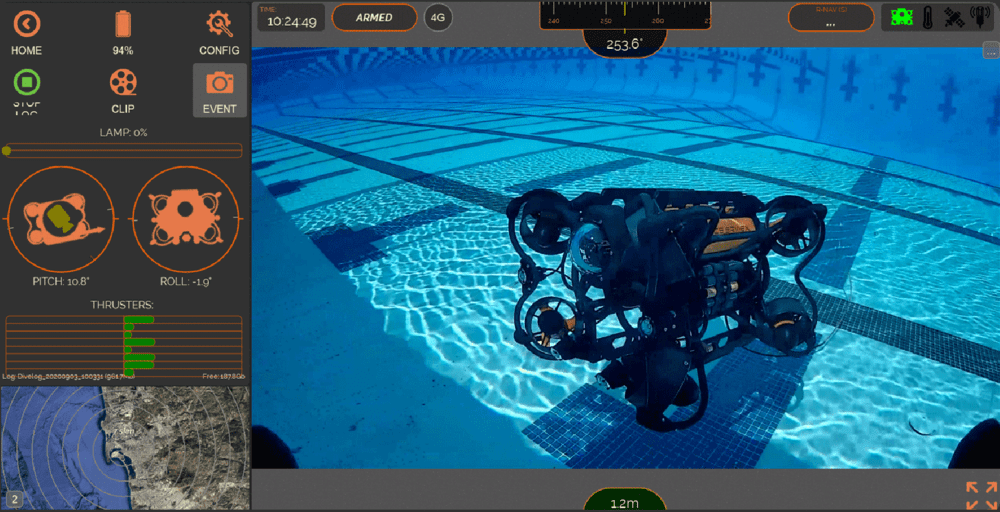
Task: Set lamp brightness slider handle
Action: tap(6, 150)
